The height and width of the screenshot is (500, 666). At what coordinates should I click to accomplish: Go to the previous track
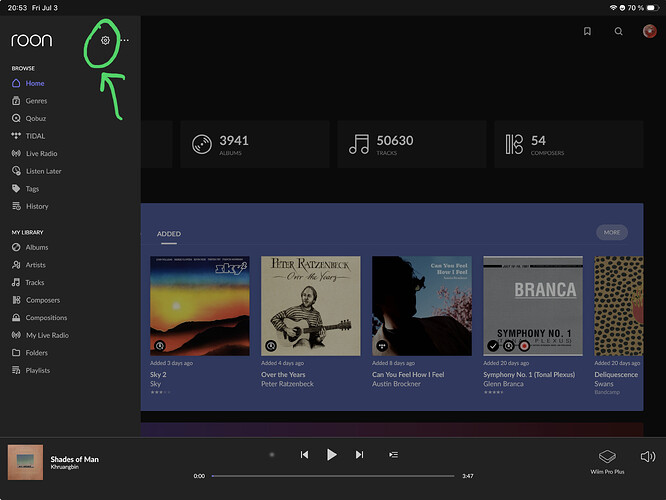click(x=304, y=455)
